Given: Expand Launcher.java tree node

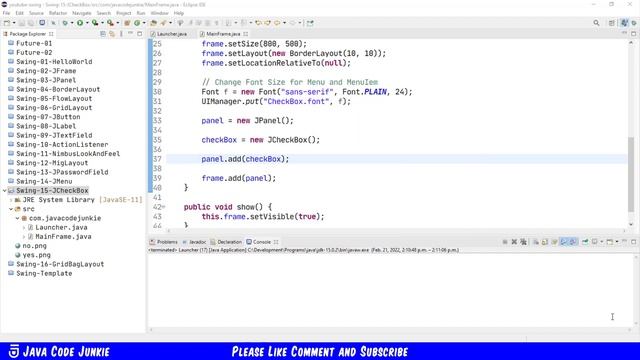Looking at the screenshot, I should pos(24,227).
